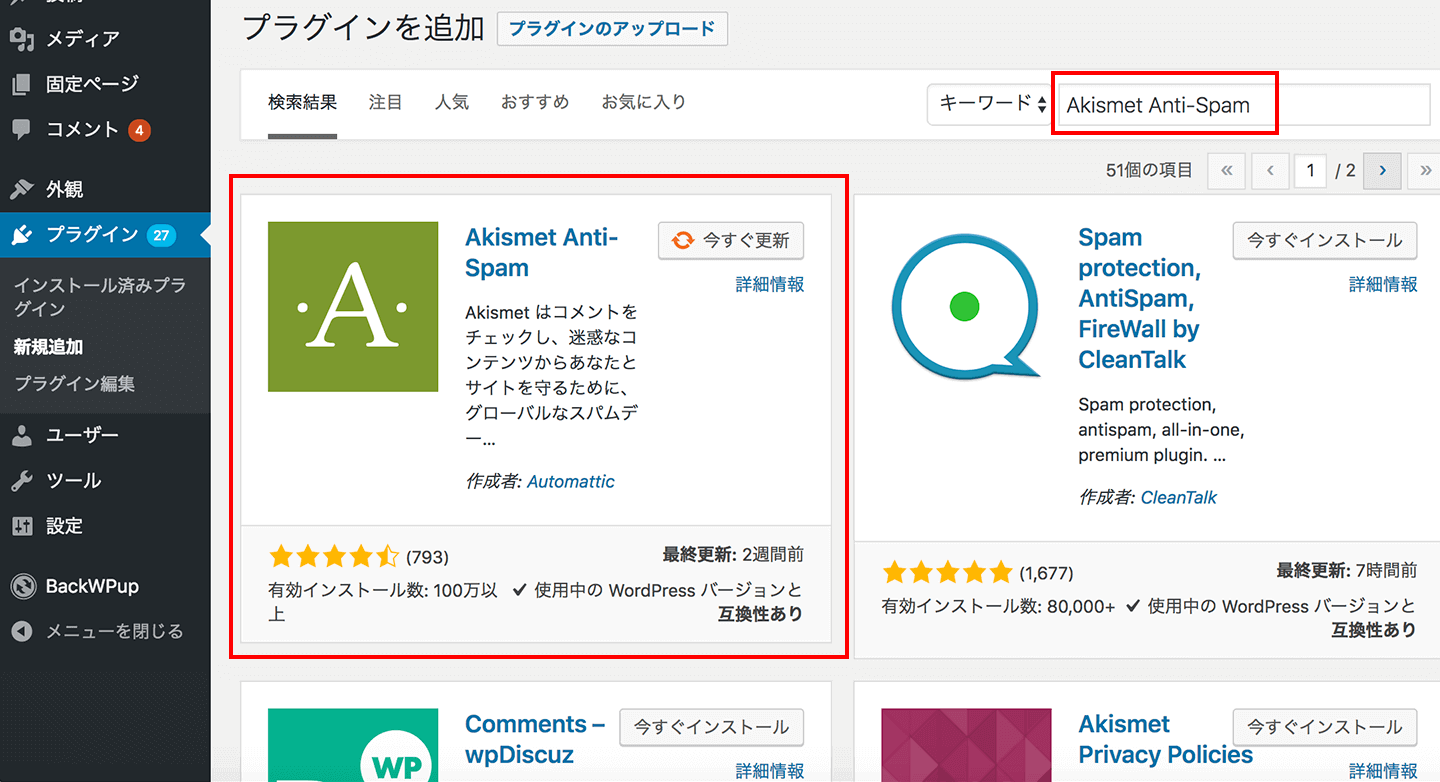The height and width of the screenshot is (782, 1440).
Task: Click the Akismet Privacy Policies magenta logo
Action: coord(966,745)
